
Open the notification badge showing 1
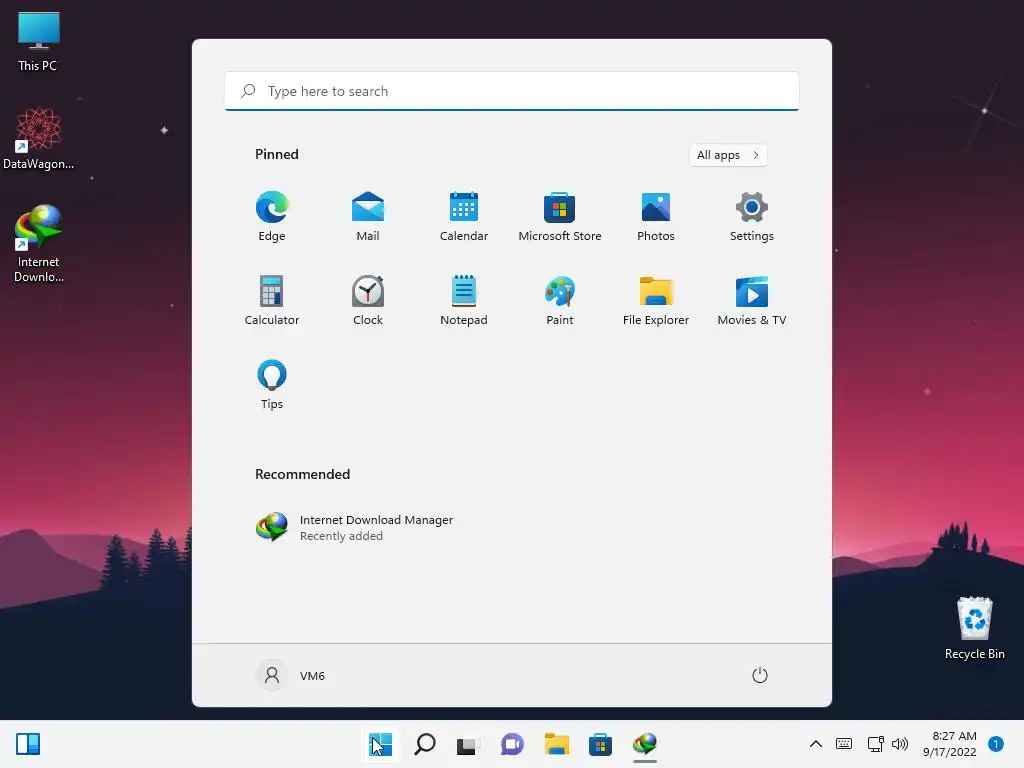click(x=995, y=744)
